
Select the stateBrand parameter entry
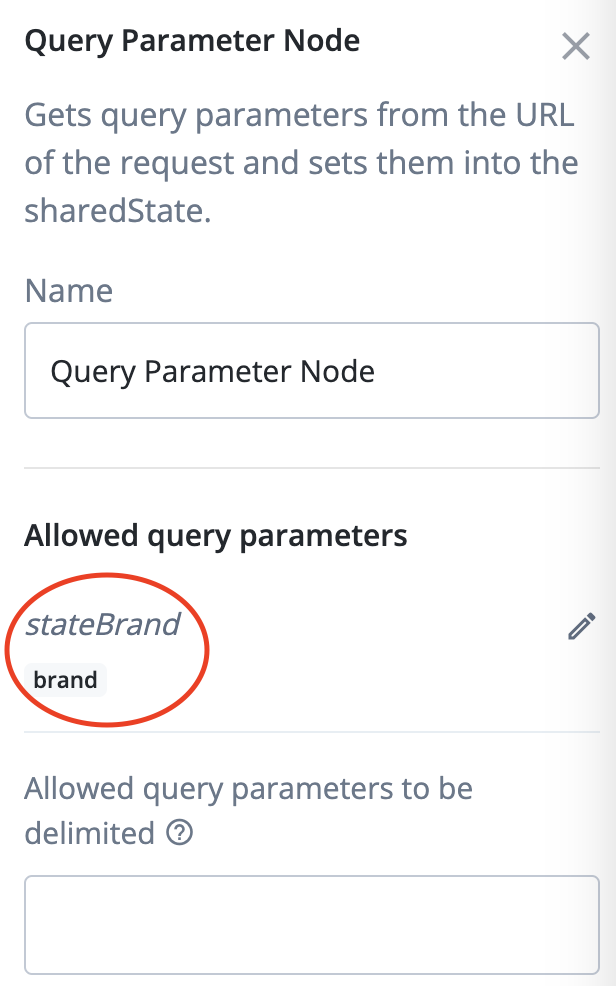coord(103,625)
